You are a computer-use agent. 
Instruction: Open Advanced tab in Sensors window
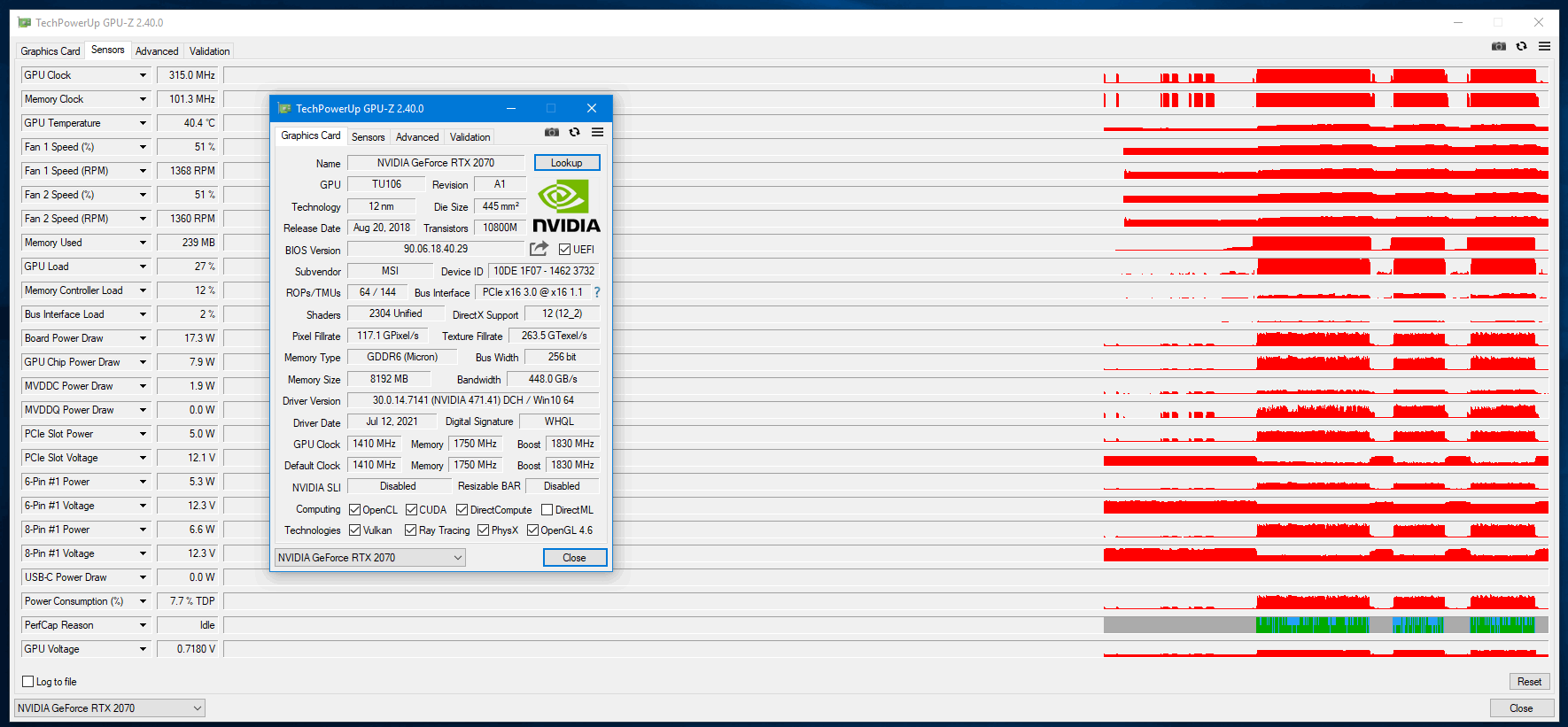coord(157,51)
